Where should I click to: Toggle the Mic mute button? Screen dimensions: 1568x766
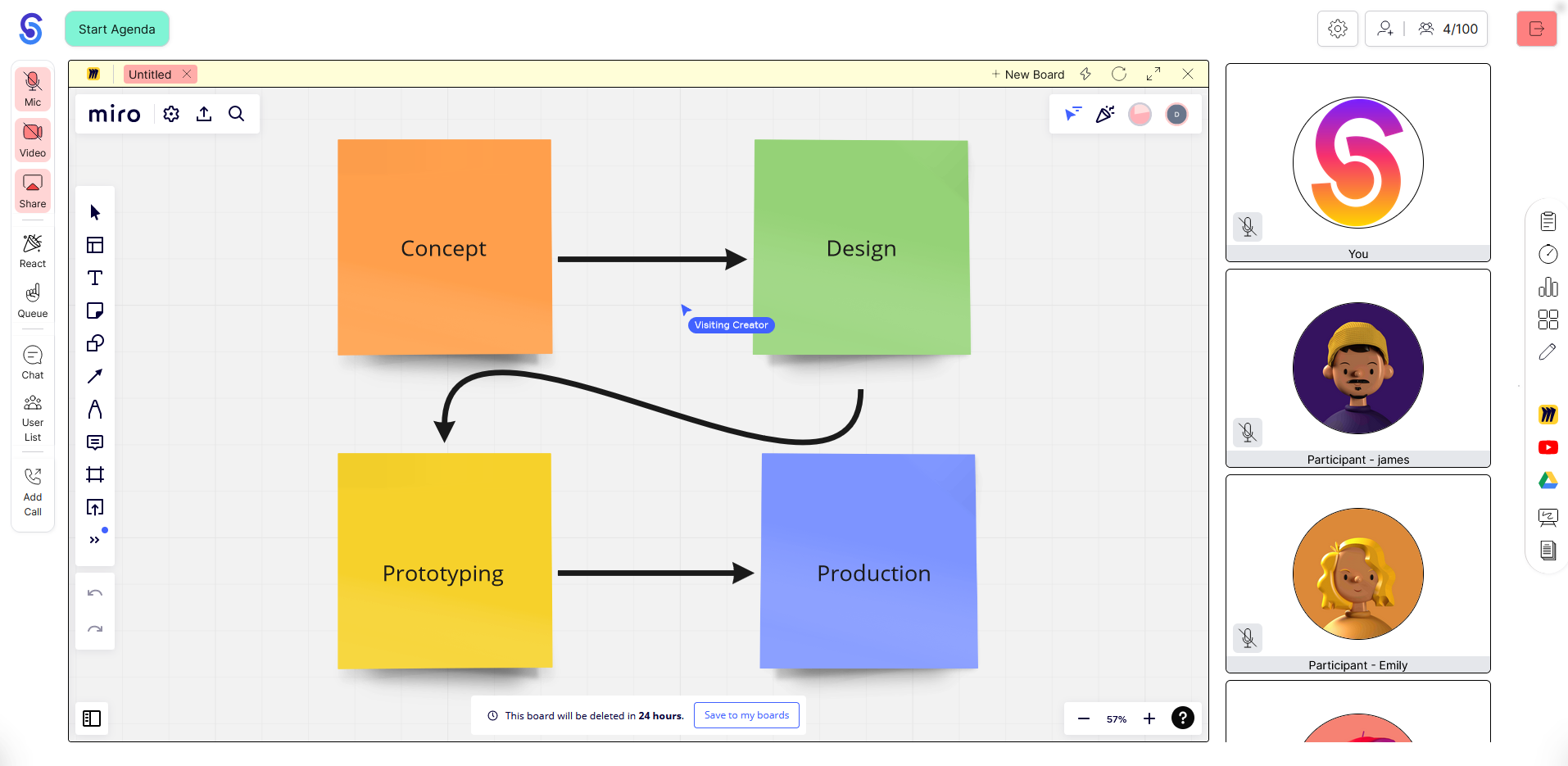33,89
